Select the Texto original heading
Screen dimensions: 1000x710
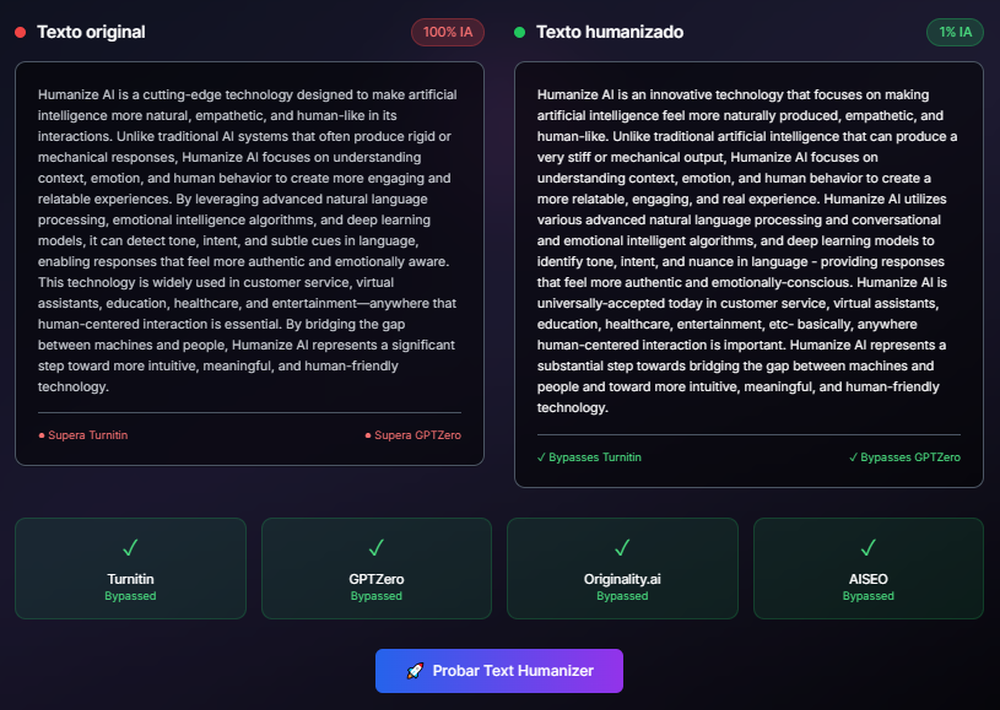[91, 32]
